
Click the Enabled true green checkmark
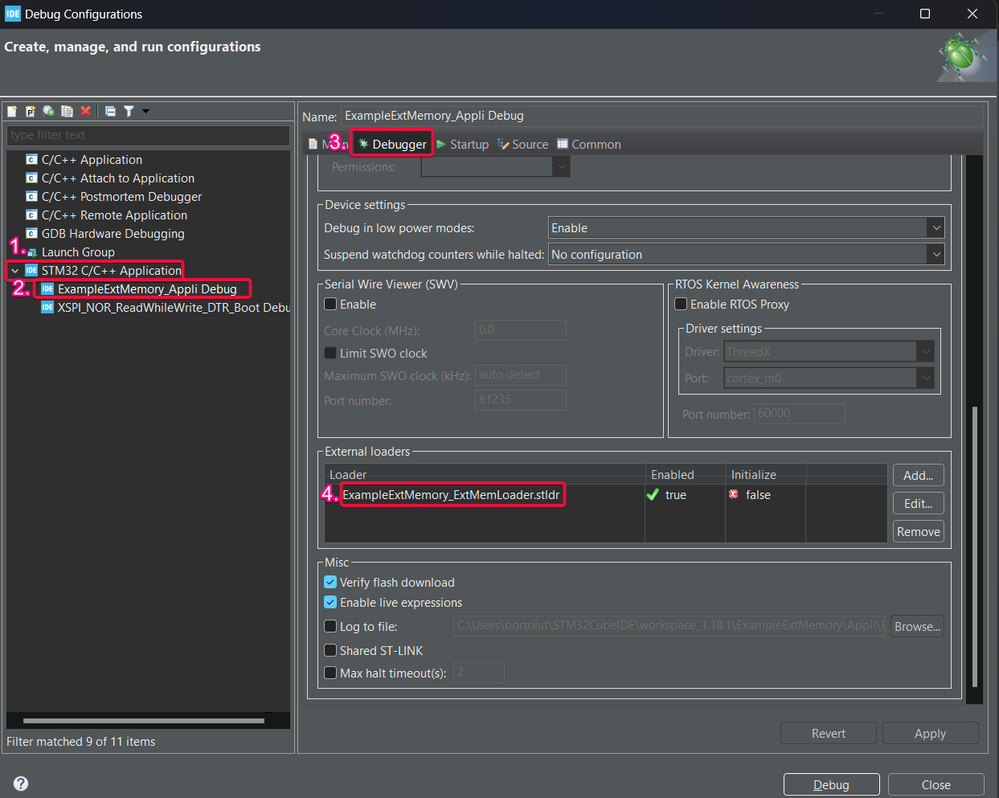click(652, 495)
